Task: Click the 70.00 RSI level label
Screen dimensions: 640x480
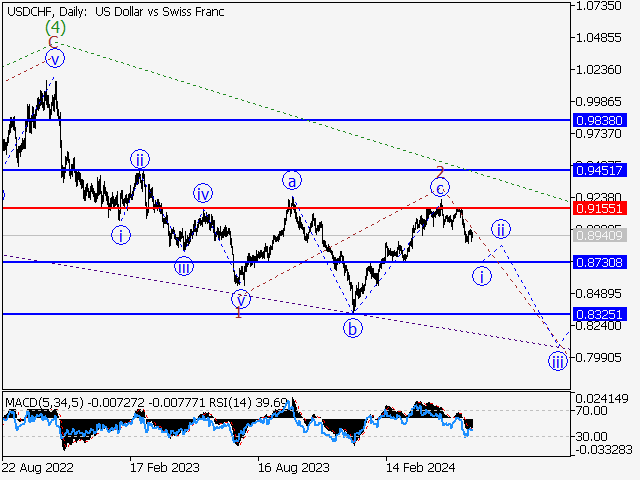Action: [x=591, y=411]
